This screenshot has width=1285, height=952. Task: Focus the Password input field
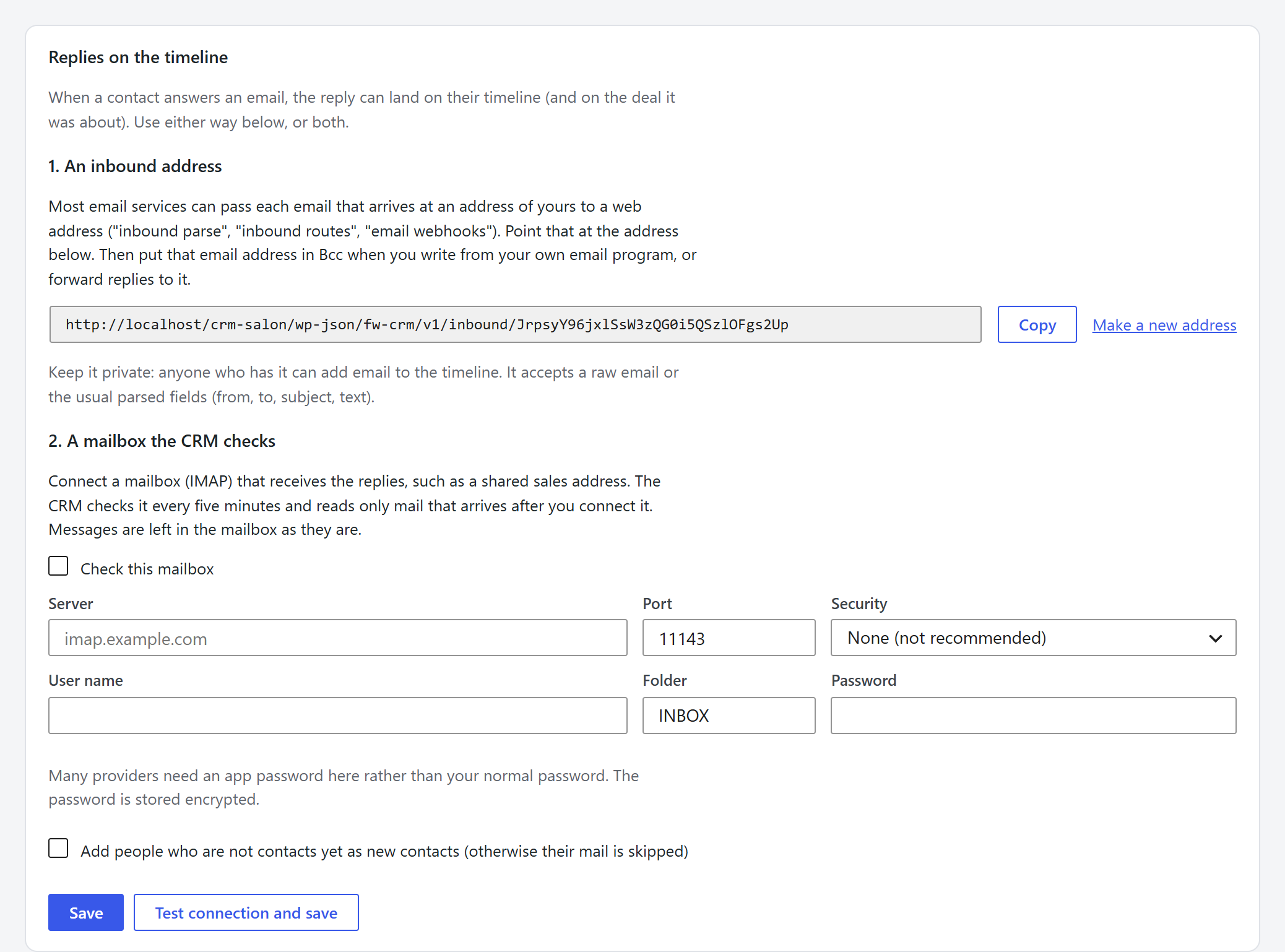1033,716
